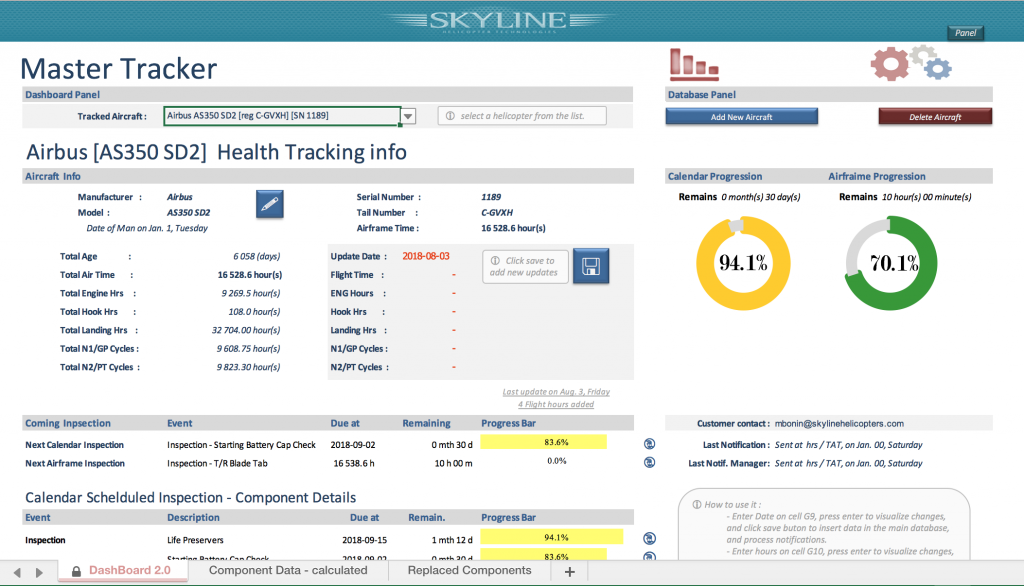Click the yellow 83.6% calendar inspection progress bar
Screen dimensions: 1024x586
point(543,442)
